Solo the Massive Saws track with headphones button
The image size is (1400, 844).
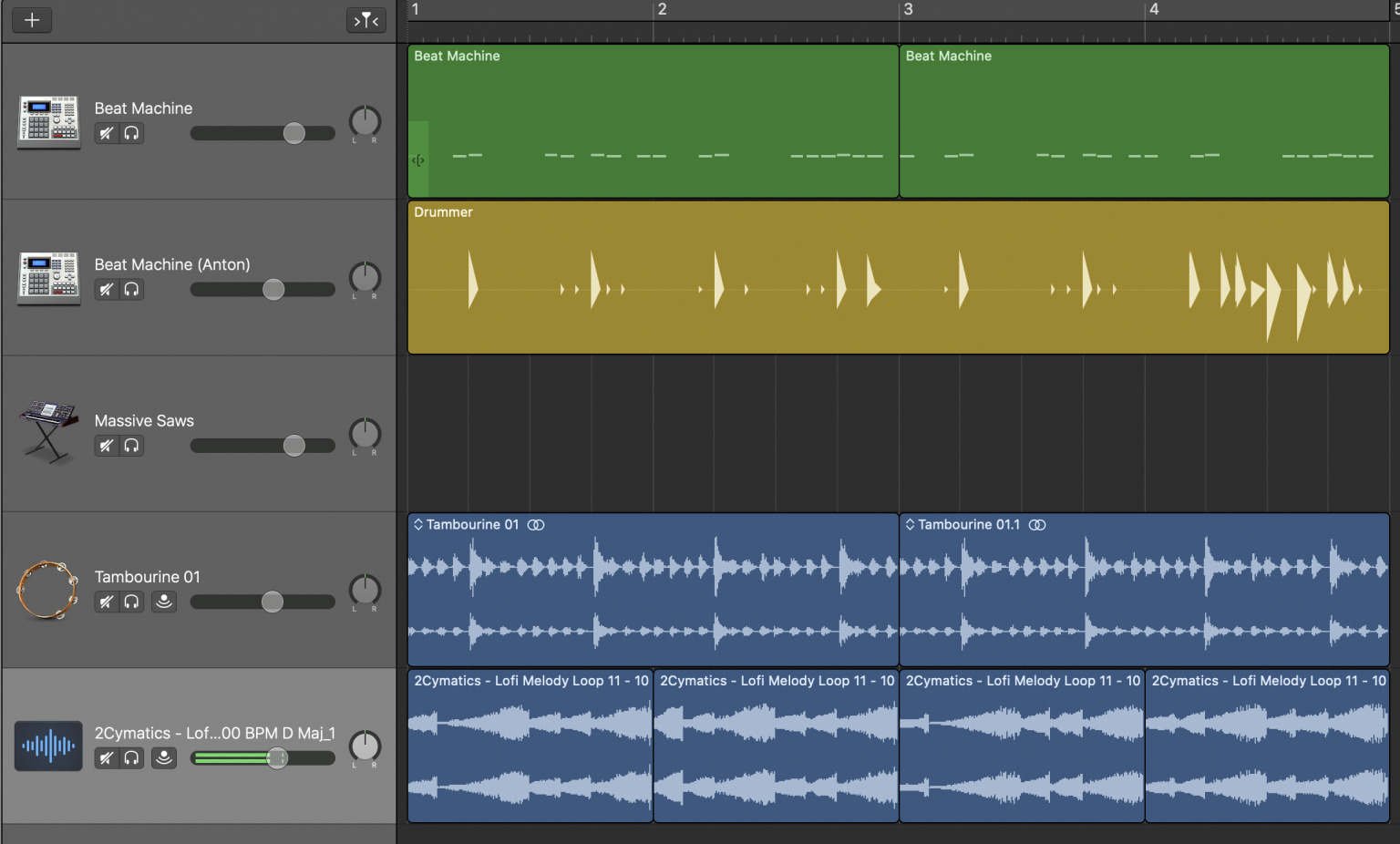point(131,446)
